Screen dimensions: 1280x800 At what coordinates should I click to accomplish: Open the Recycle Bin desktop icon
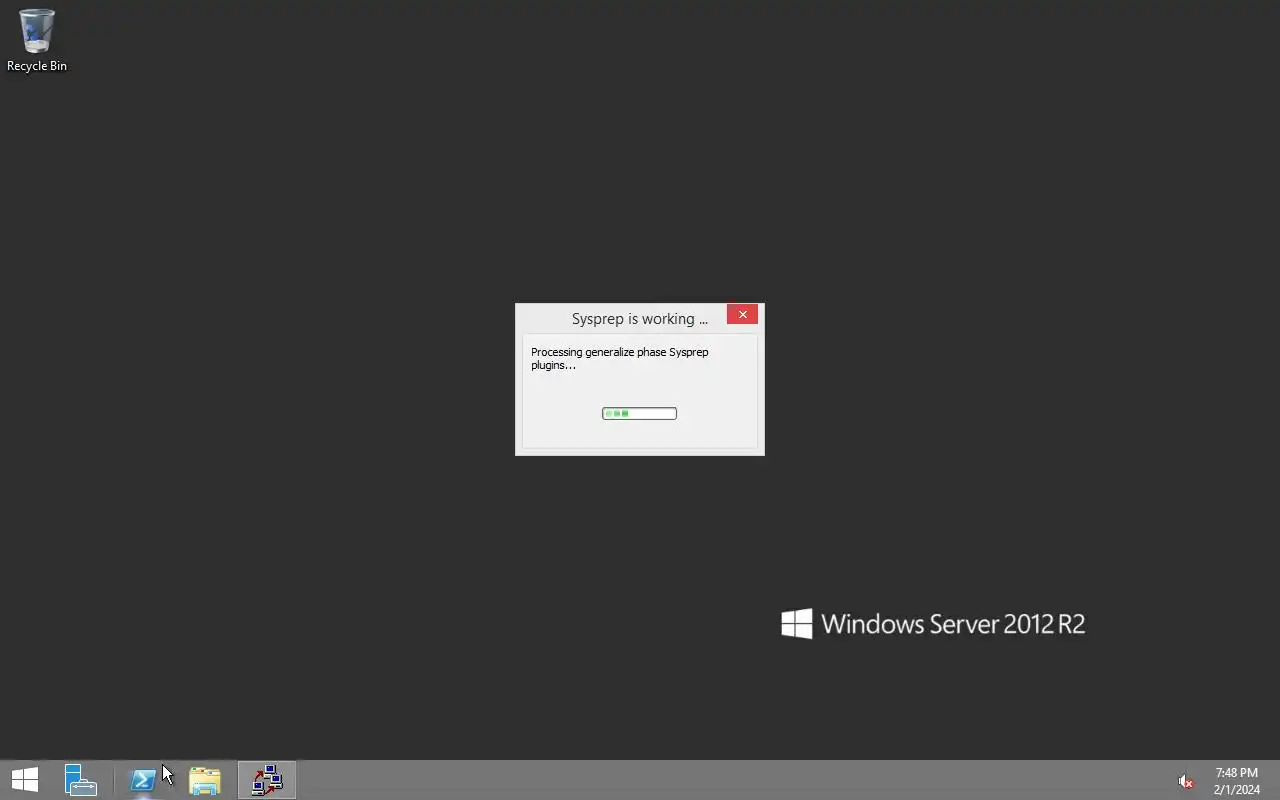click(37, 40)
